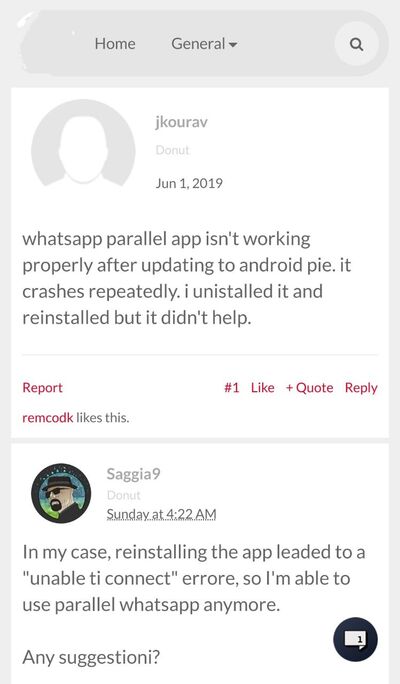Click the General dropdown arrow
This screenshot has width=400, height=684.
(x=233, y=44)
